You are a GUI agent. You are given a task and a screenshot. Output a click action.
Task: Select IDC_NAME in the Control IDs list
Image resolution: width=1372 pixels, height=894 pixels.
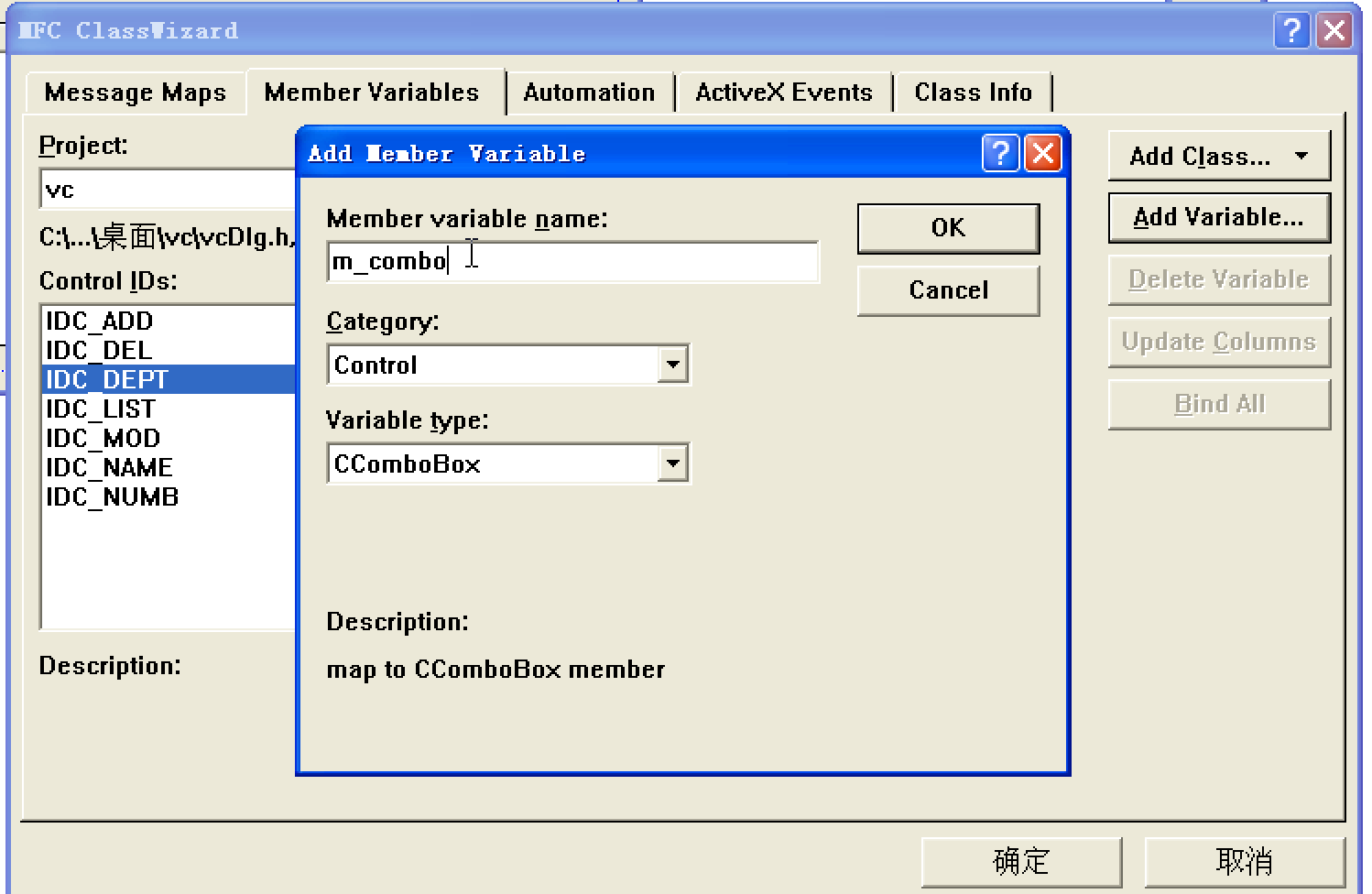110,467
